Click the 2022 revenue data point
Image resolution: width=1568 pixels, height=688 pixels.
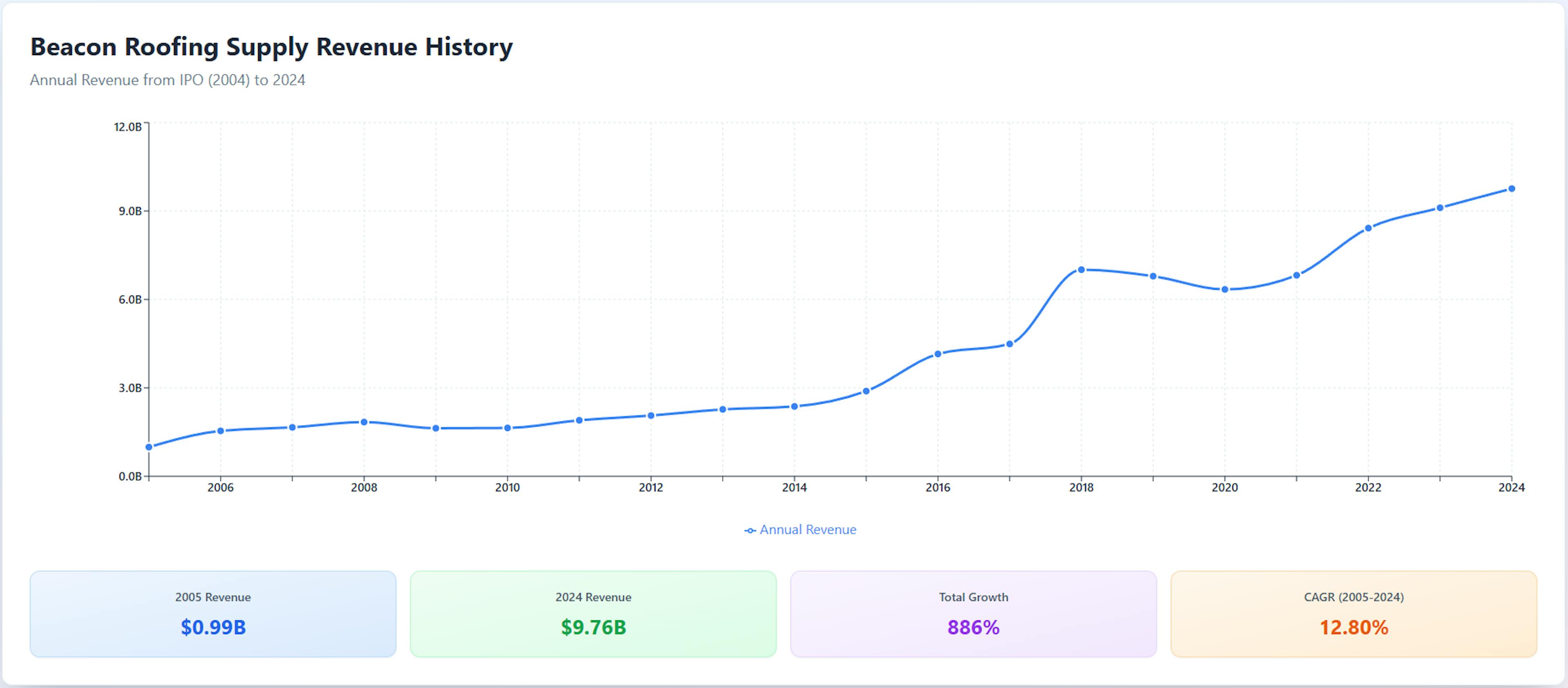[1368, 228]
